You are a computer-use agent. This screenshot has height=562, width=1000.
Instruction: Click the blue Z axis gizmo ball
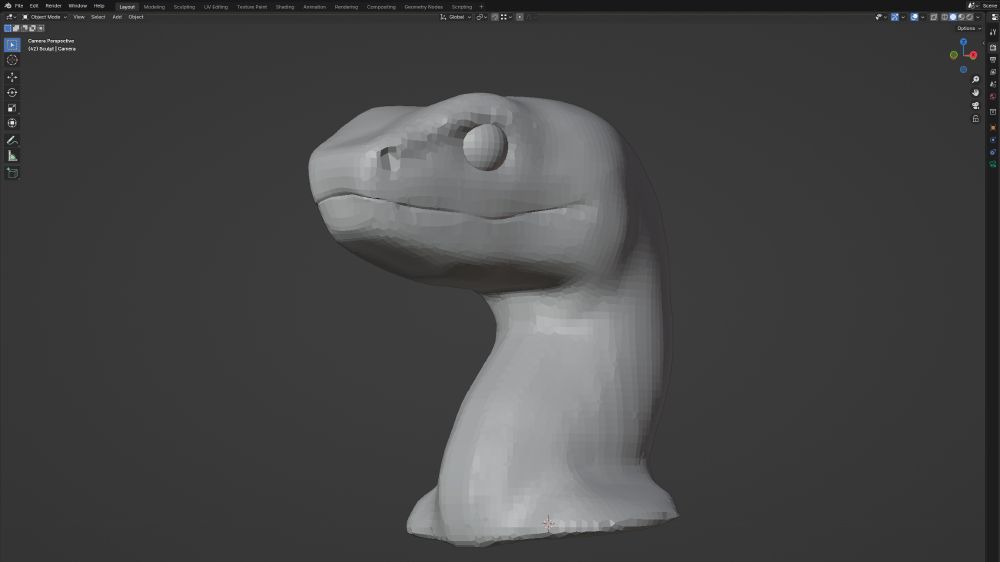963,42
